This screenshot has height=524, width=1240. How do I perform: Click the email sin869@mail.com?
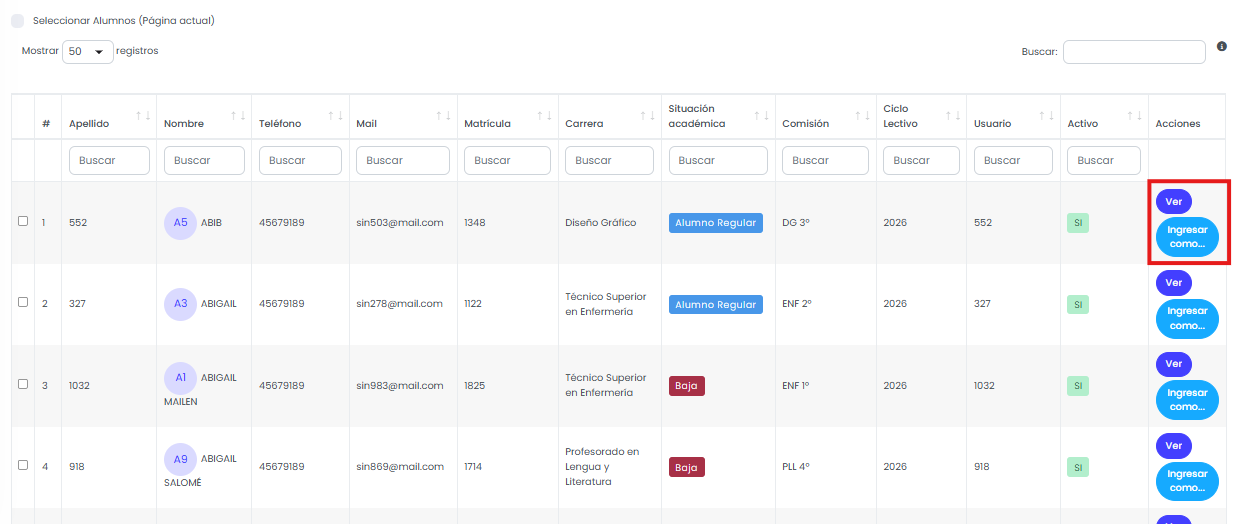coord(399,467)
